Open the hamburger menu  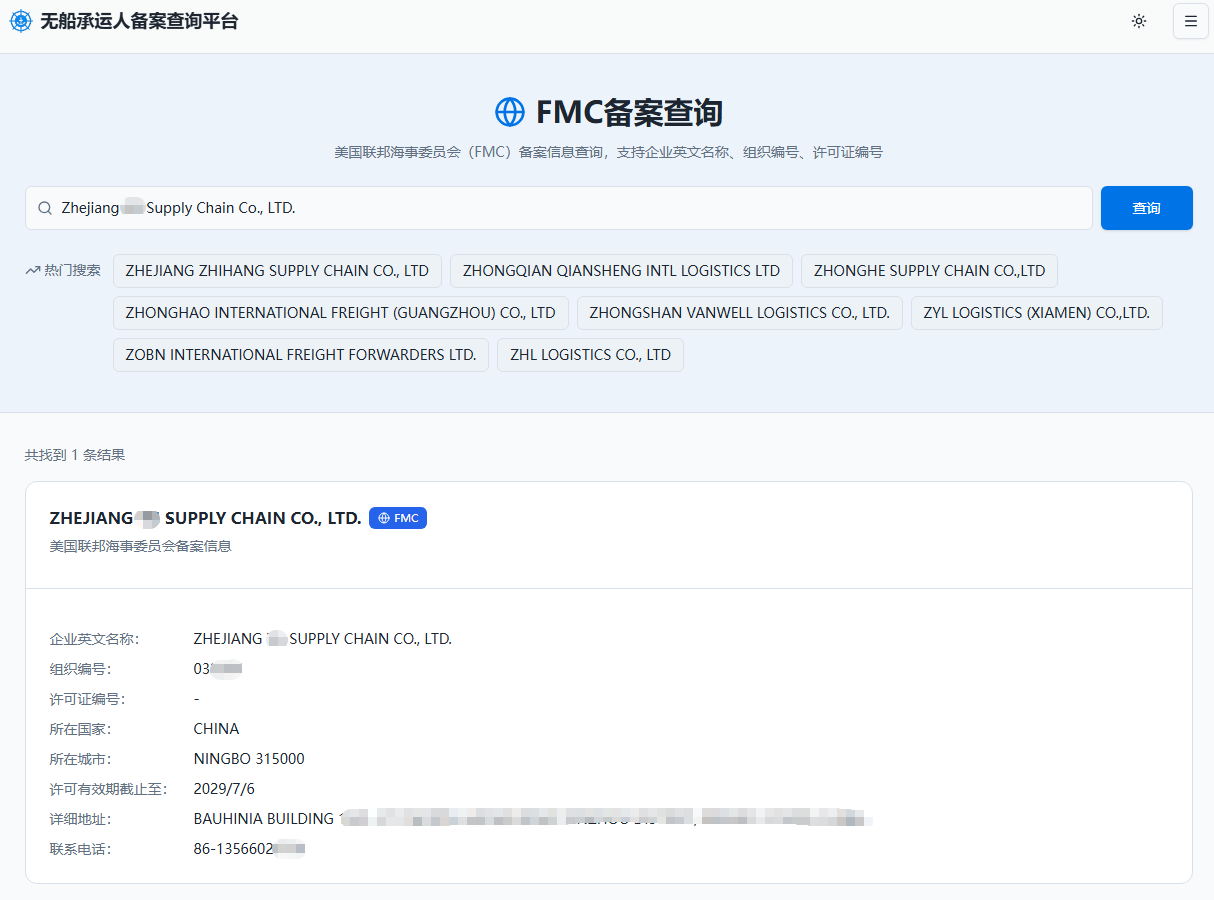click(x=1191, y=21)
